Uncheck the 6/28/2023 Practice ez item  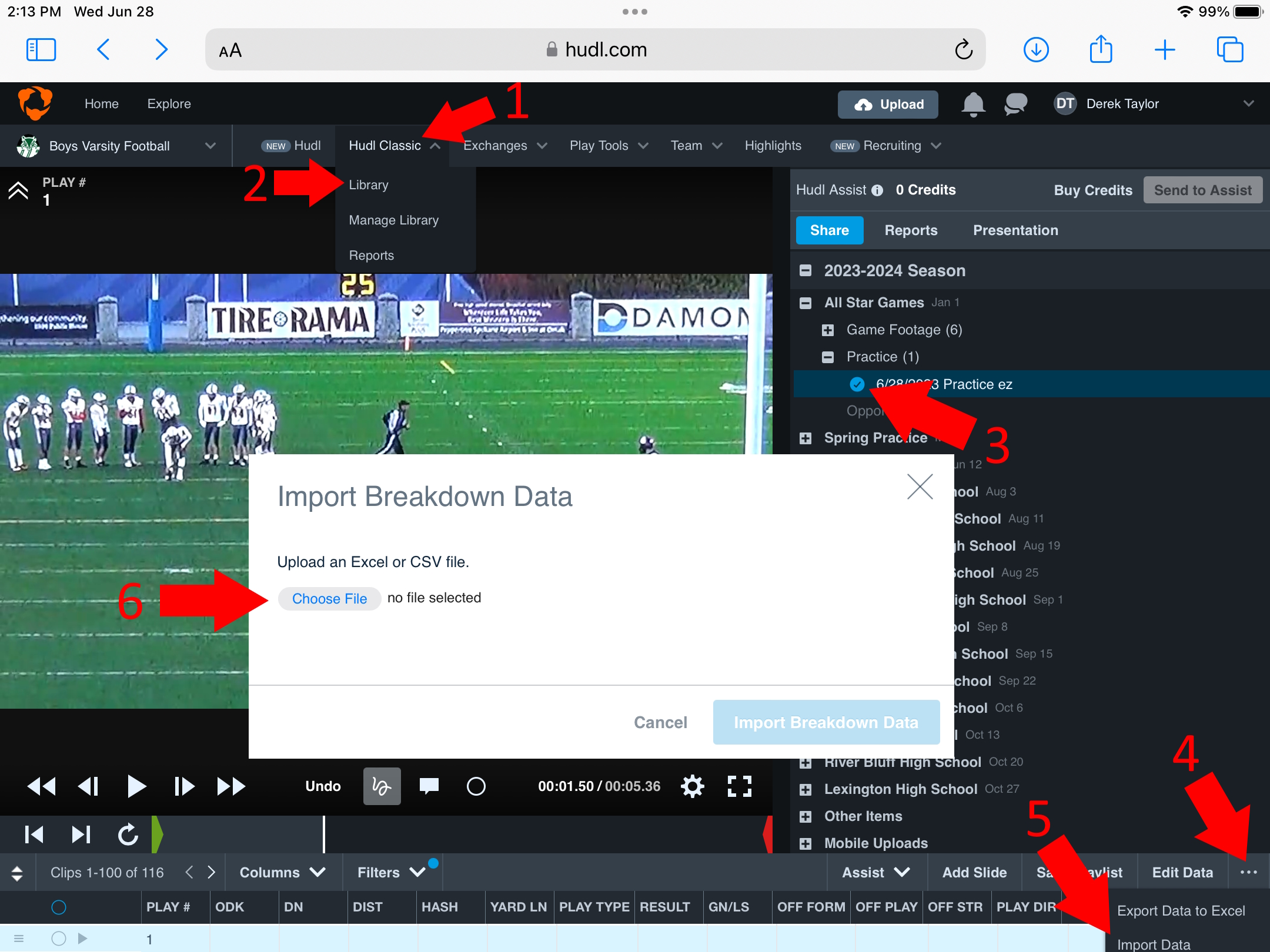tap(857, 384)
